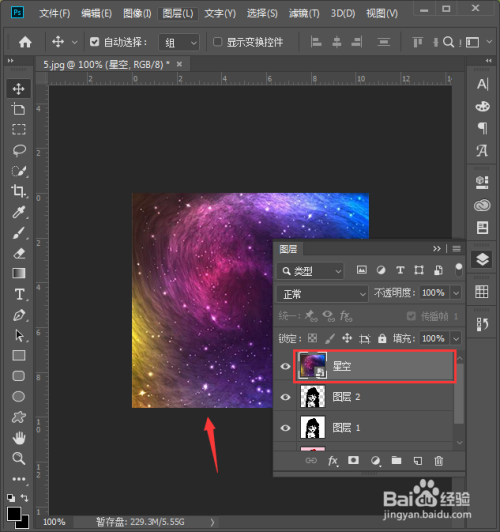Add a new adjustment layer
The height and width of the screenshot is (532, 500).
[375, 461]
